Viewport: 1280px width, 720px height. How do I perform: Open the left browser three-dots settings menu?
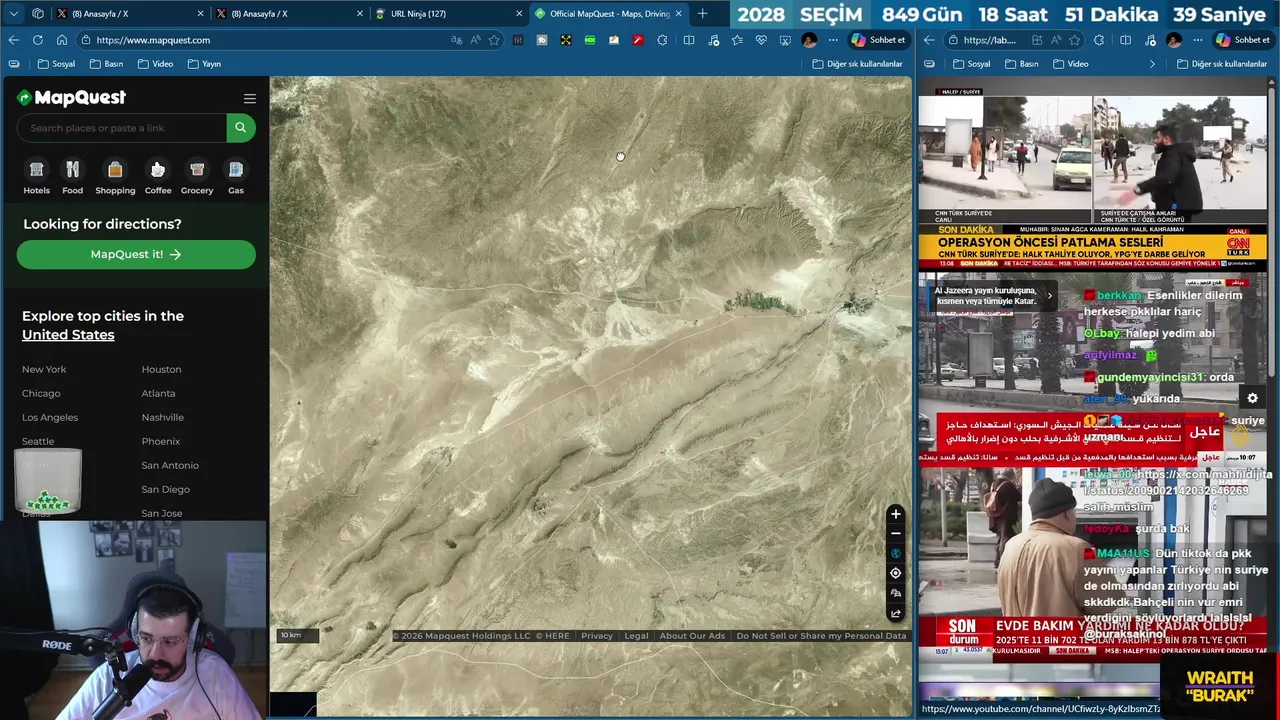[833, 40]
